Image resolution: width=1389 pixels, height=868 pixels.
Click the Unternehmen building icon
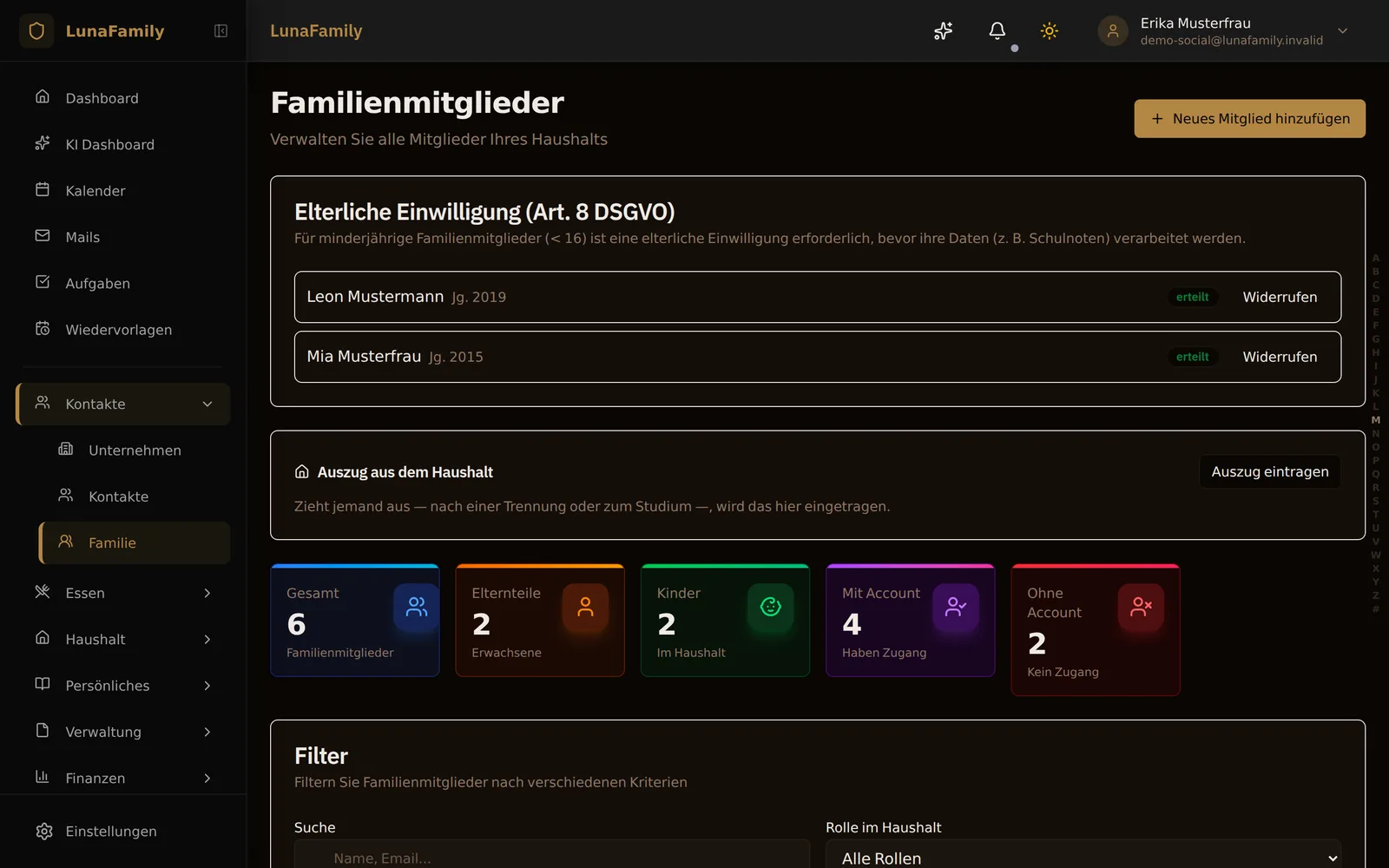click(66, 449)
